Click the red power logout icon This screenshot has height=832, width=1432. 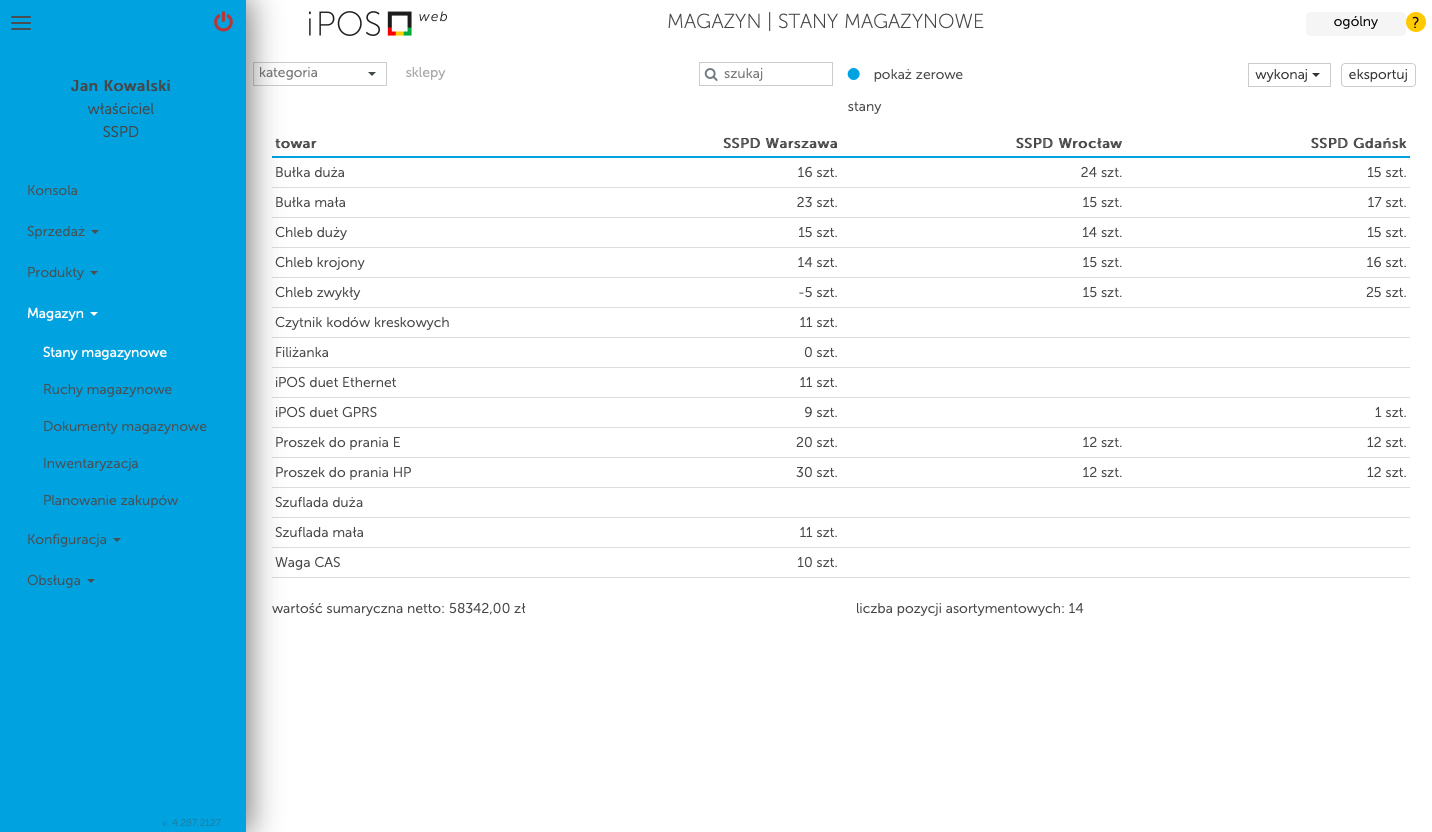pyautogui.click(x=223, y=22)
